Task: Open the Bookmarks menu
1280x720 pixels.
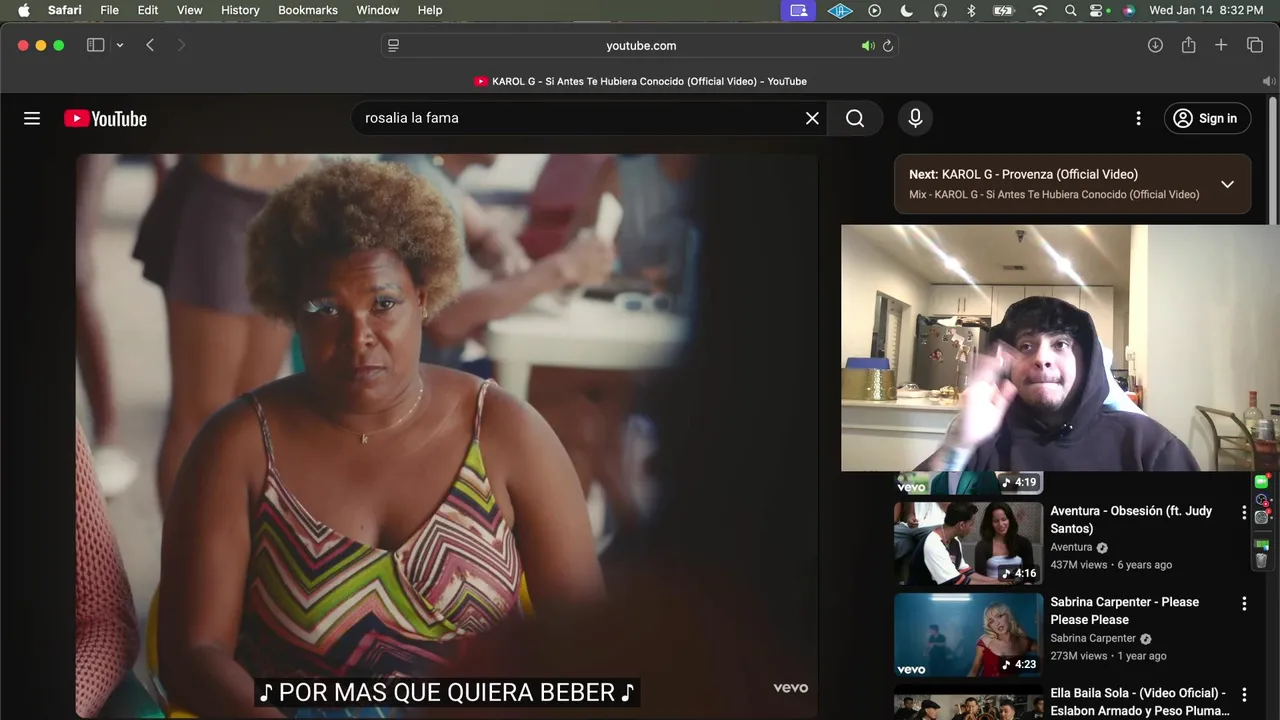Action: [308, 10]
